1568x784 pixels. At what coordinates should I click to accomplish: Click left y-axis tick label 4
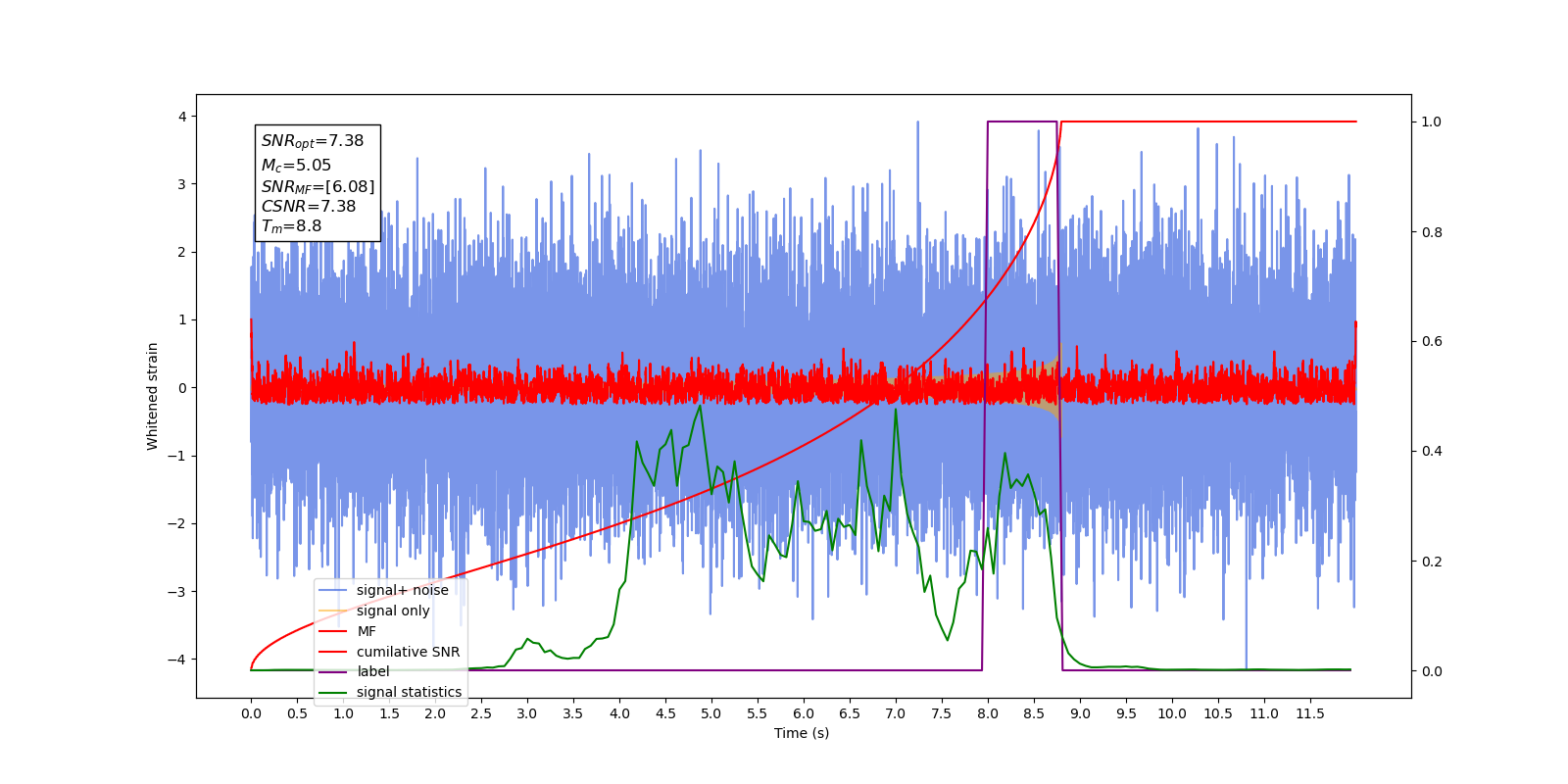point(182,117)
